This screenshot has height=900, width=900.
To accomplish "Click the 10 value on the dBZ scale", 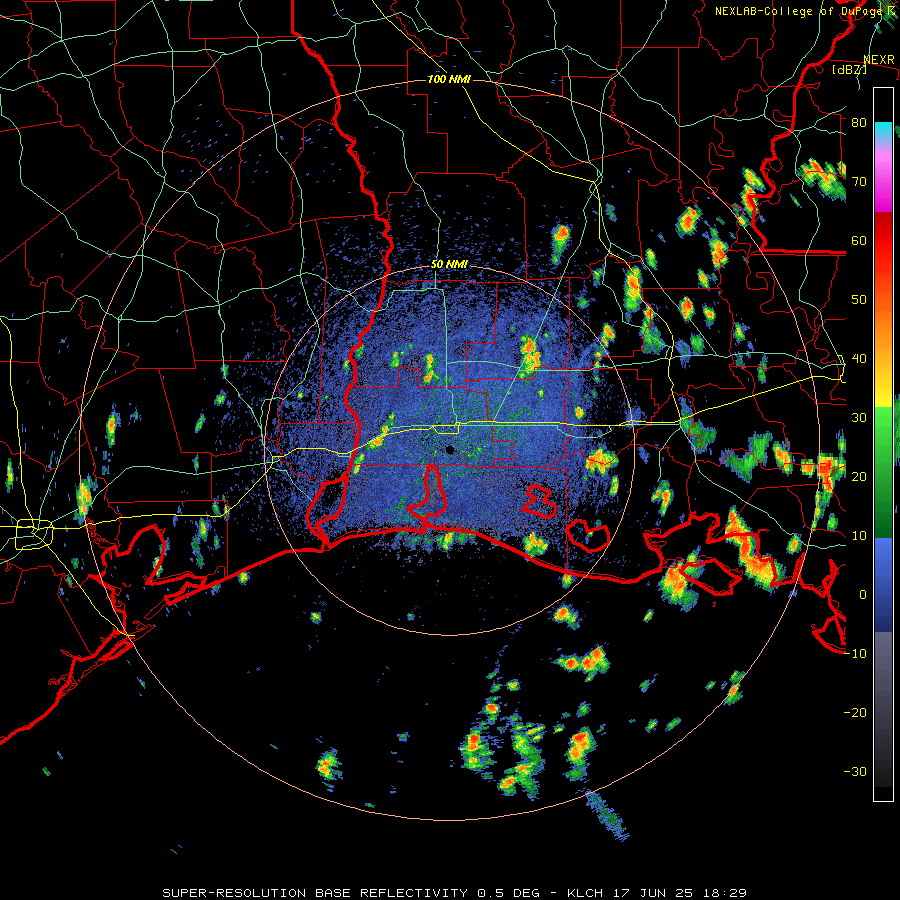I will click(x=859, y=536).
